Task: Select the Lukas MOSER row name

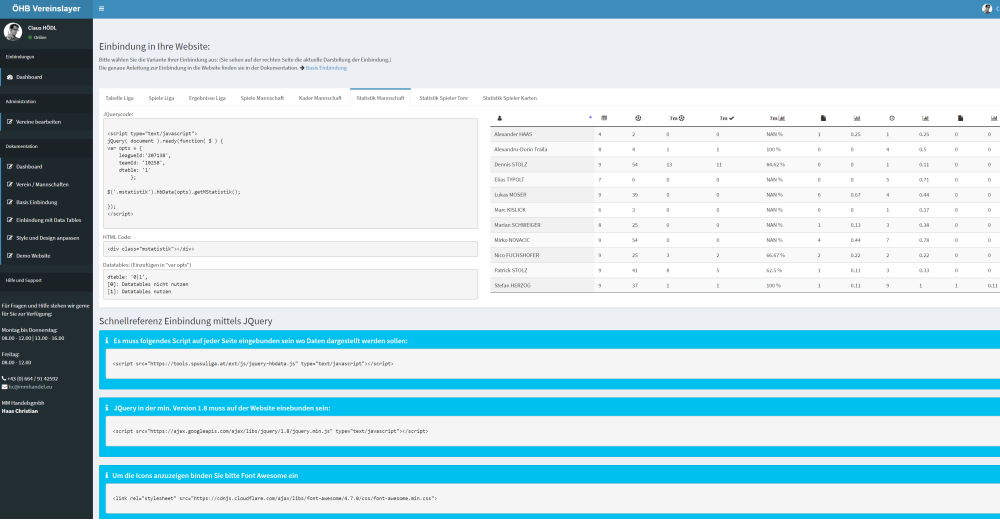Action: 510,195
